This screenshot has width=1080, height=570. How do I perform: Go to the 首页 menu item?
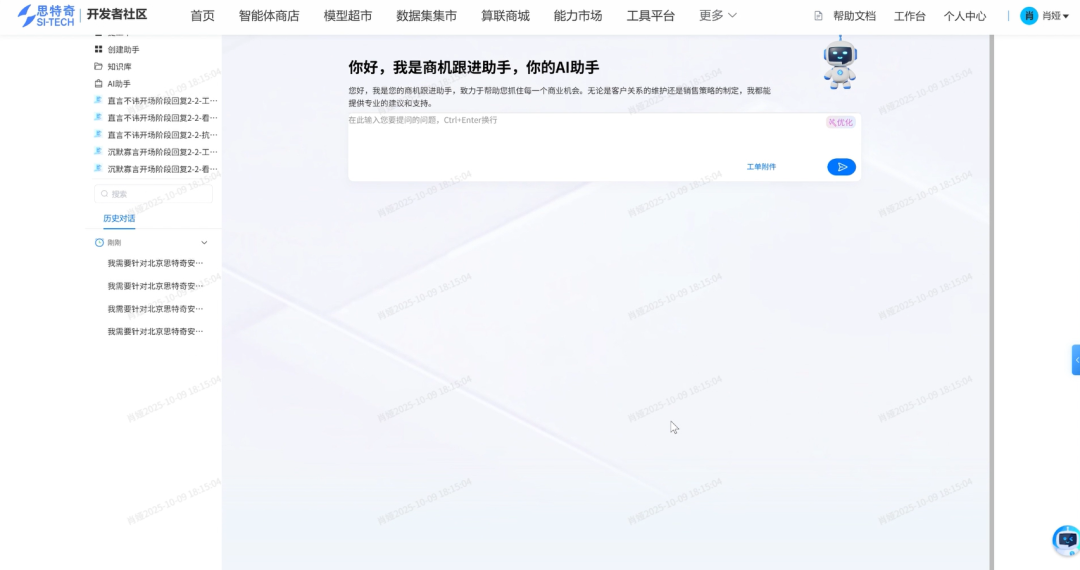pos(202,16)
